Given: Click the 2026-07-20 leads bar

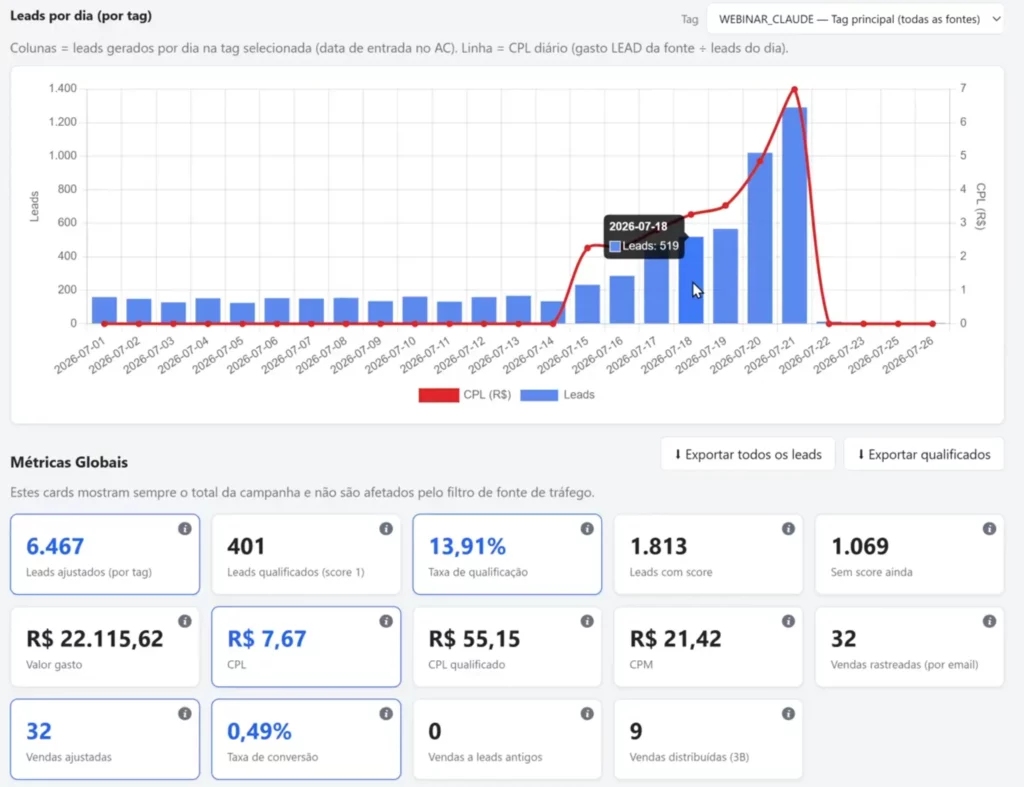Looking at the screenshot, I should [x=760, y=238].
